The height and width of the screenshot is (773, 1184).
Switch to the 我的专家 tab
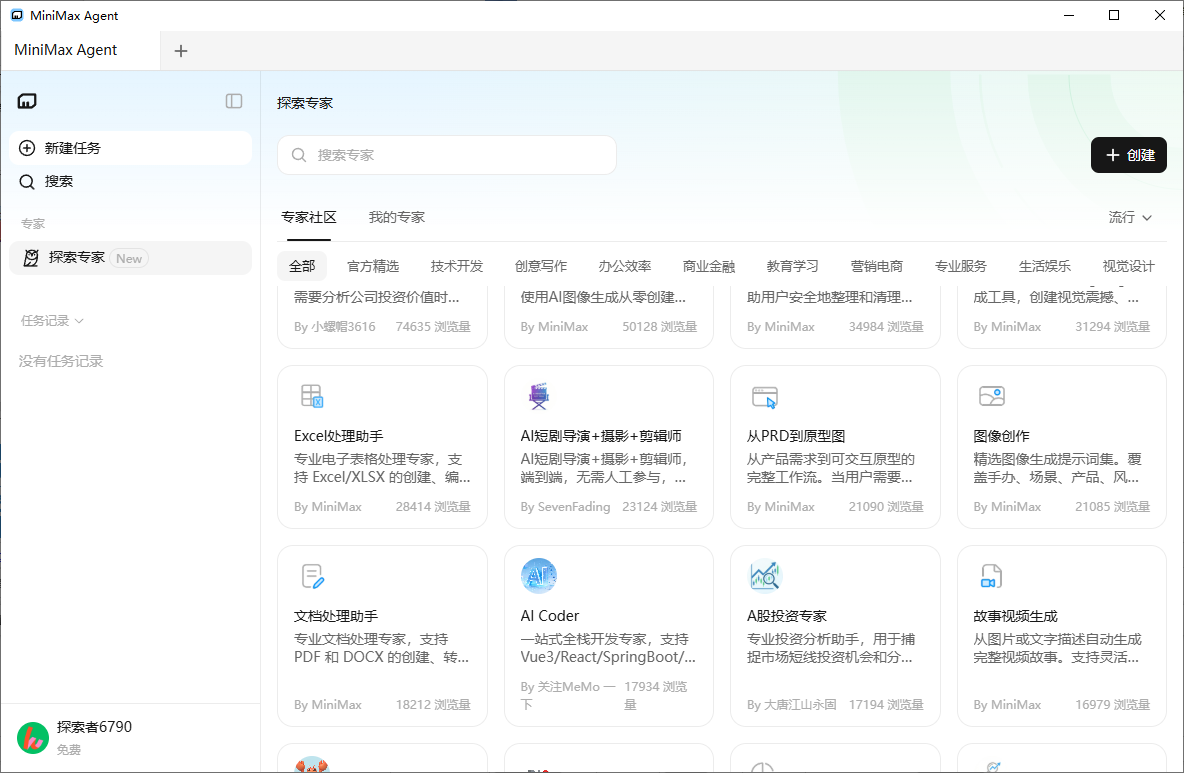(x=396, y=217)
